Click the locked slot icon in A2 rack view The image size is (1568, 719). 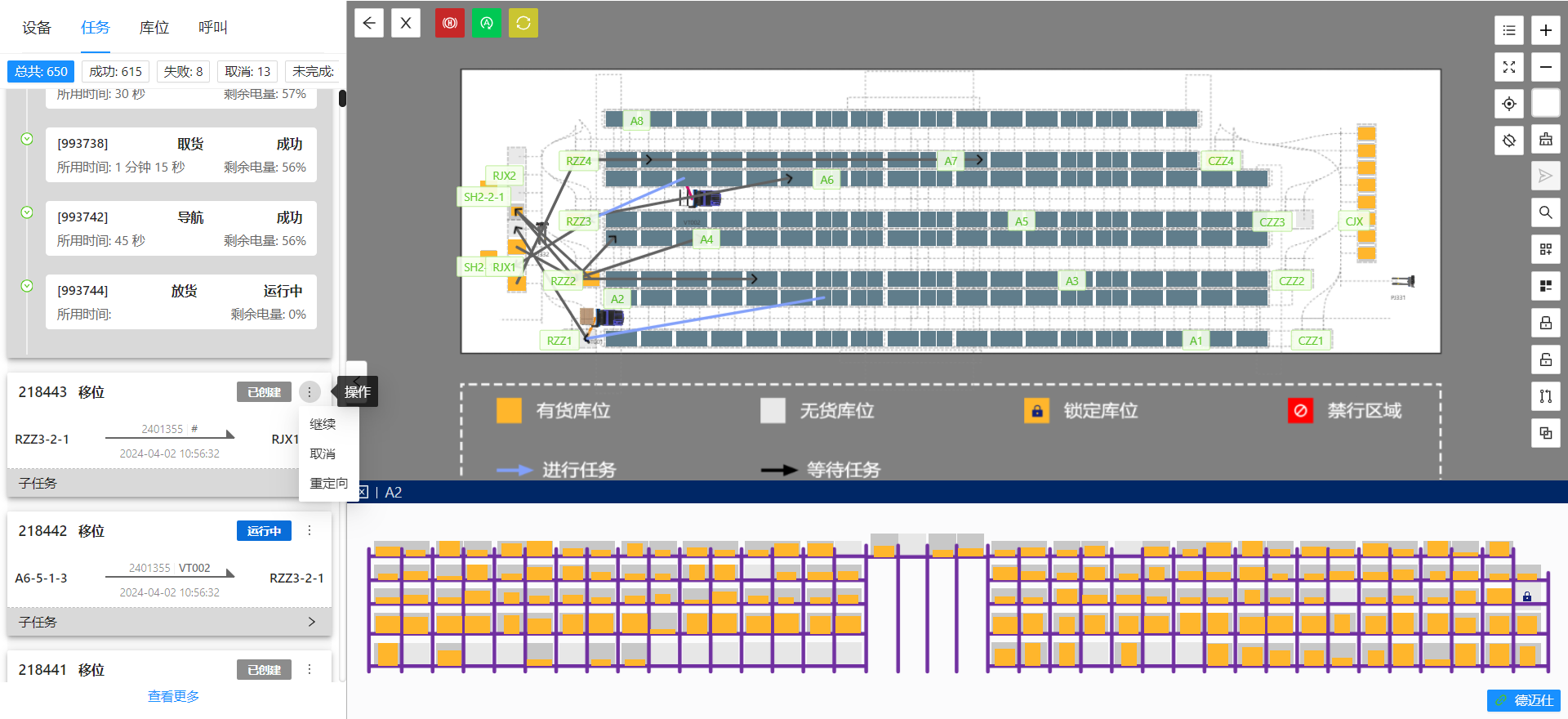coord(1527,597)
